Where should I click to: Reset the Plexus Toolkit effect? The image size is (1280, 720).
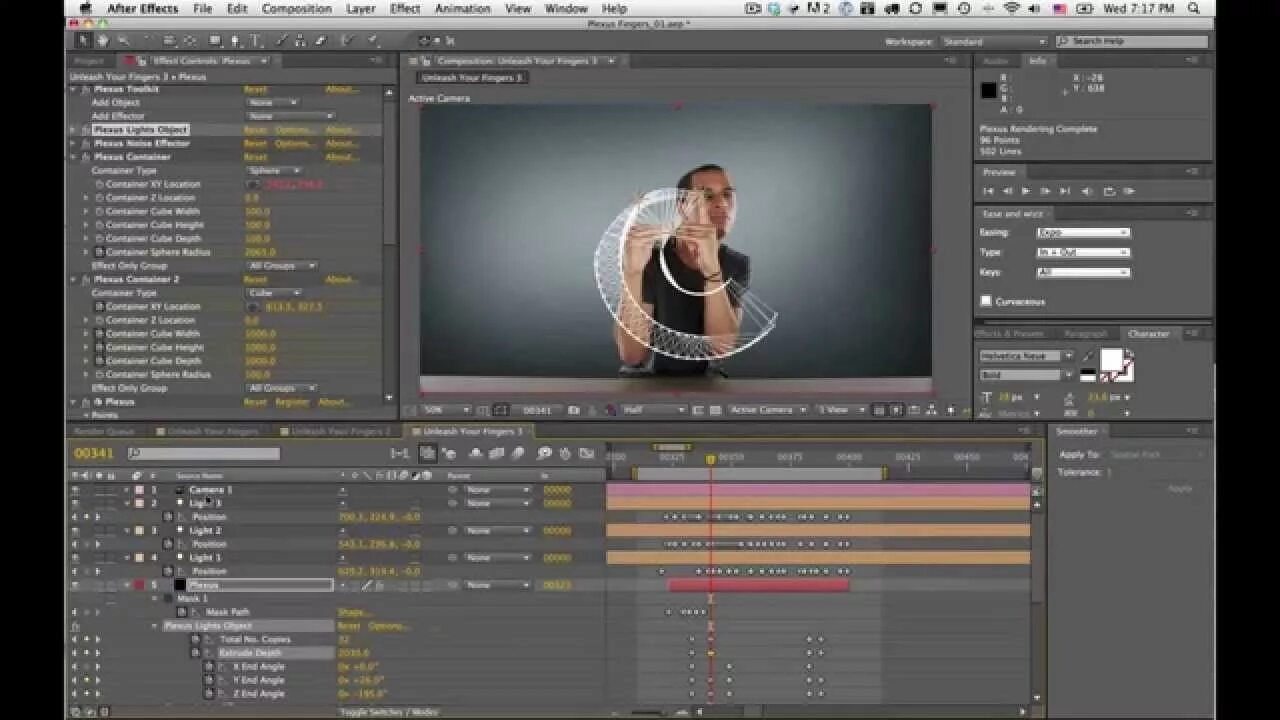click(255, 89)
